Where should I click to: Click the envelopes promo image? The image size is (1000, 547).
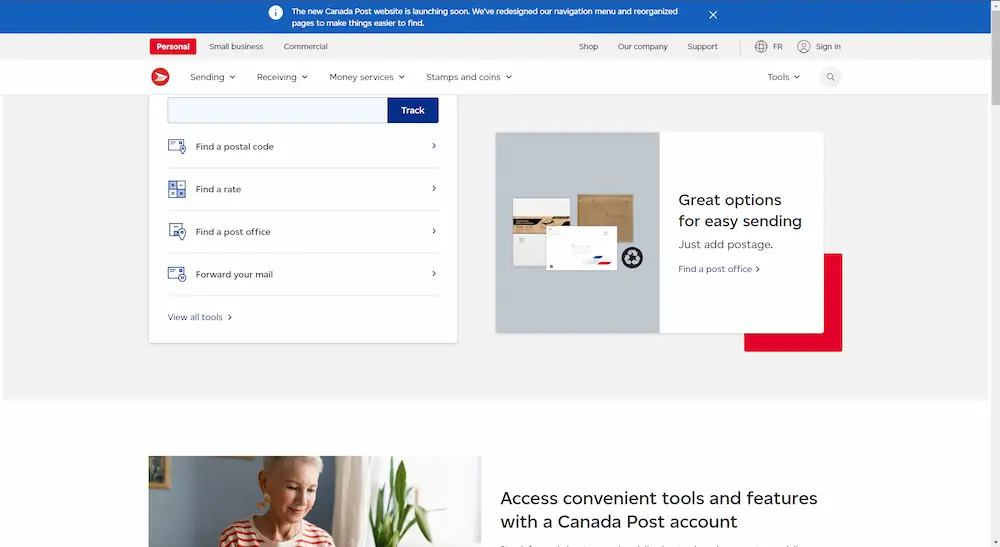click(x=577, y=233)
